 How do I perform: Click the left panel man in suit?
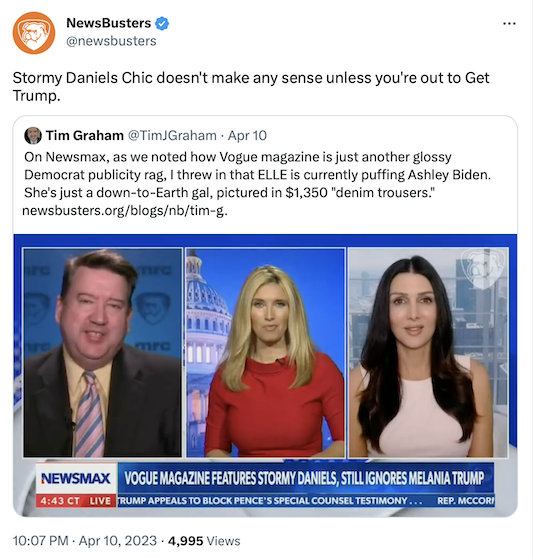click(x=103, y=352)
